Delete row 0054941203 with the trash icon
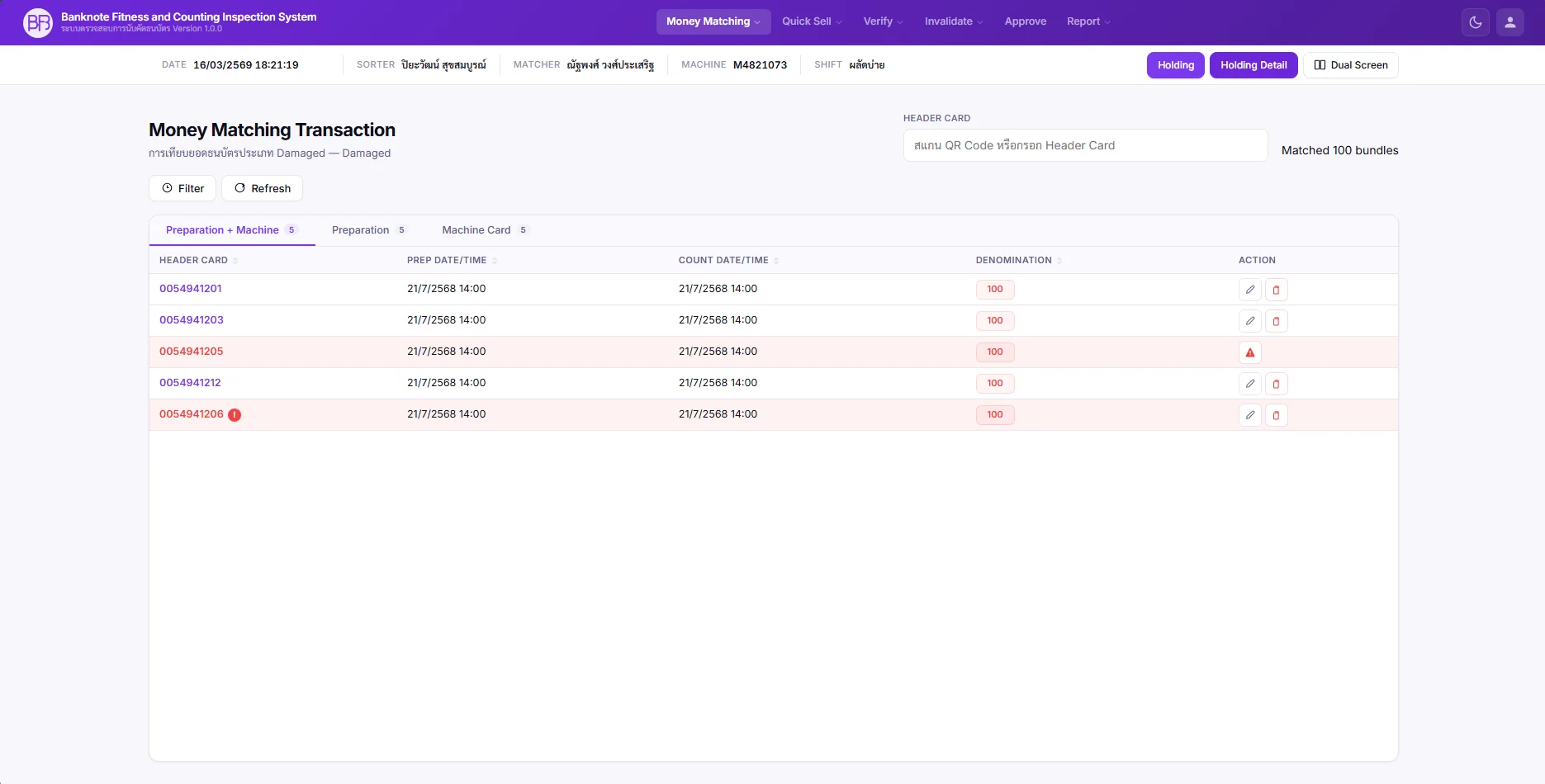Screen dimensions: 1545x784 1276,321
